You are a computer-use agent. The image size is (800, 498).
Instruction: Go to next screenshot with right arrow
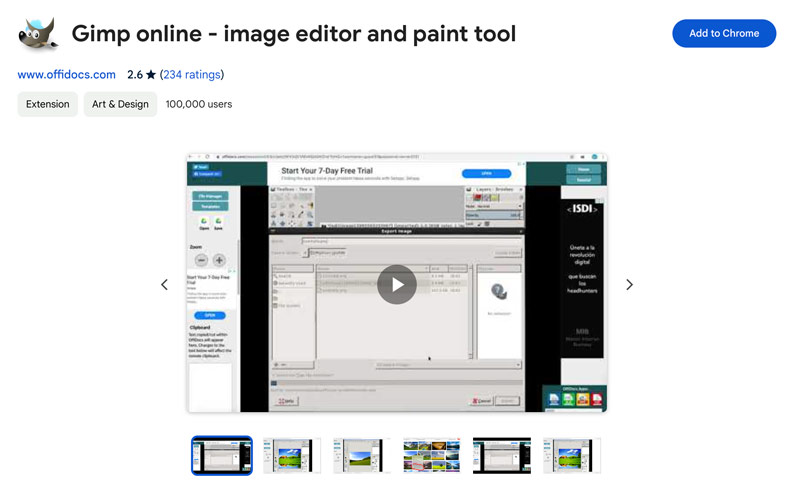[630, 284]
